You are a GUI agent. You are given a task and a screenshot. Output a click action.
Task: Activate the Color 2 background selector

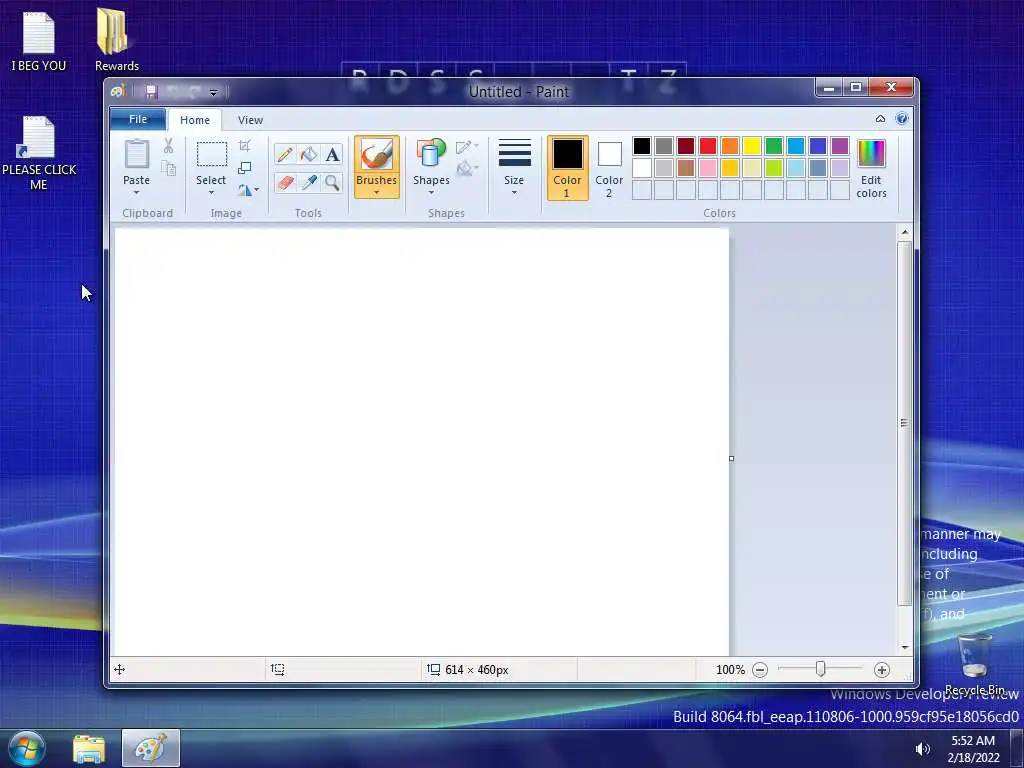click(609, 167)
